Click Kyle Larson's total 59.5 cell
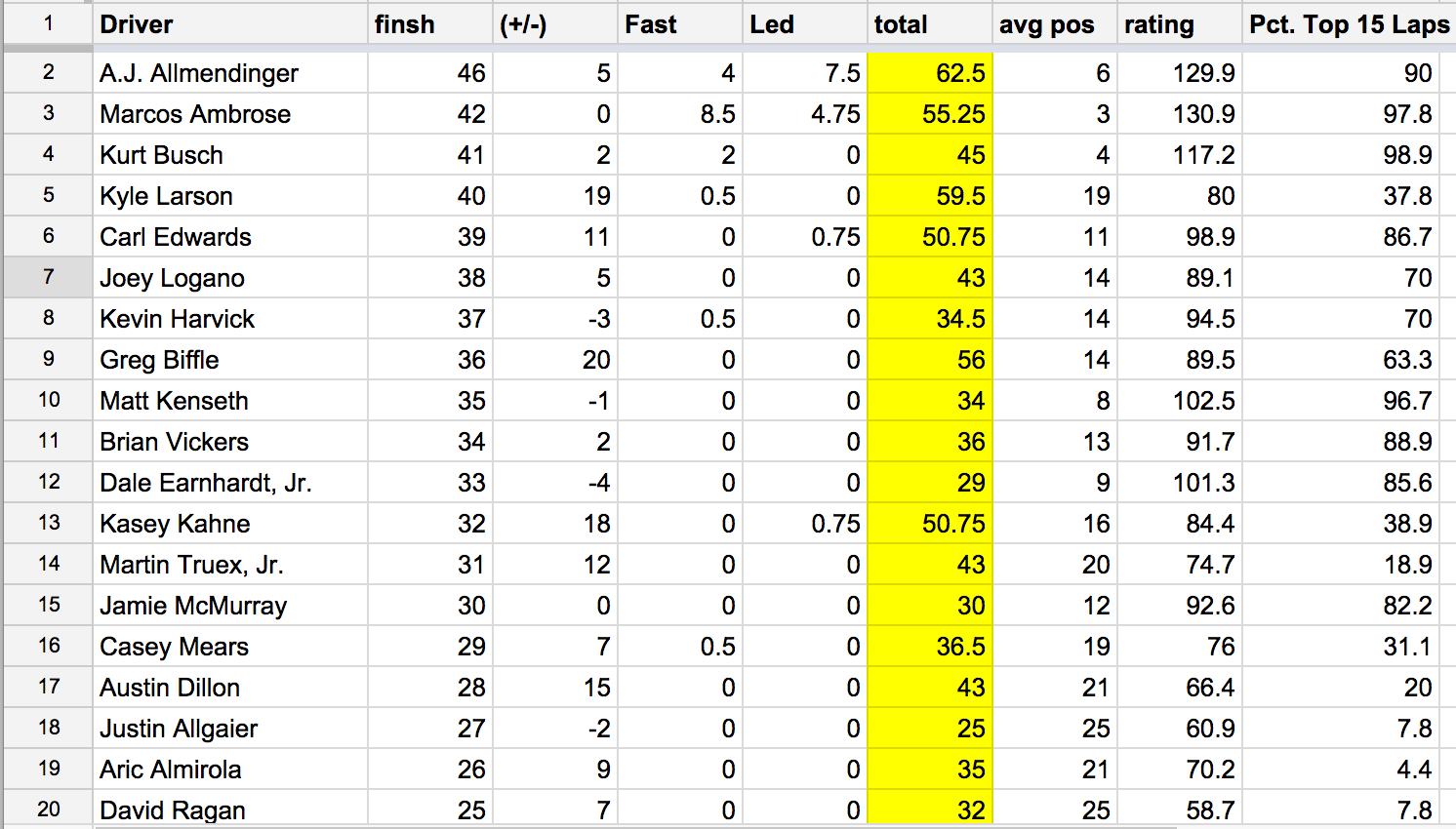Image resolution: width=1456 pixels, height=829 pixels. [929, 196]
